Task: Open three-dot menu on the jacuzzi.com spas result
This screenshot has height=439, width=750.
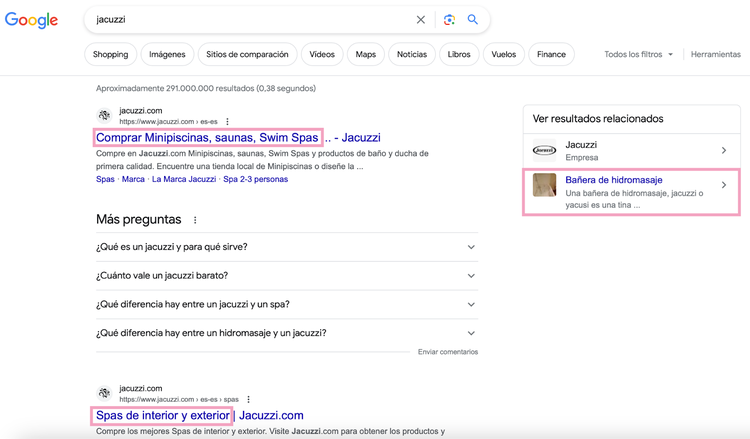Action: point(248,399)
